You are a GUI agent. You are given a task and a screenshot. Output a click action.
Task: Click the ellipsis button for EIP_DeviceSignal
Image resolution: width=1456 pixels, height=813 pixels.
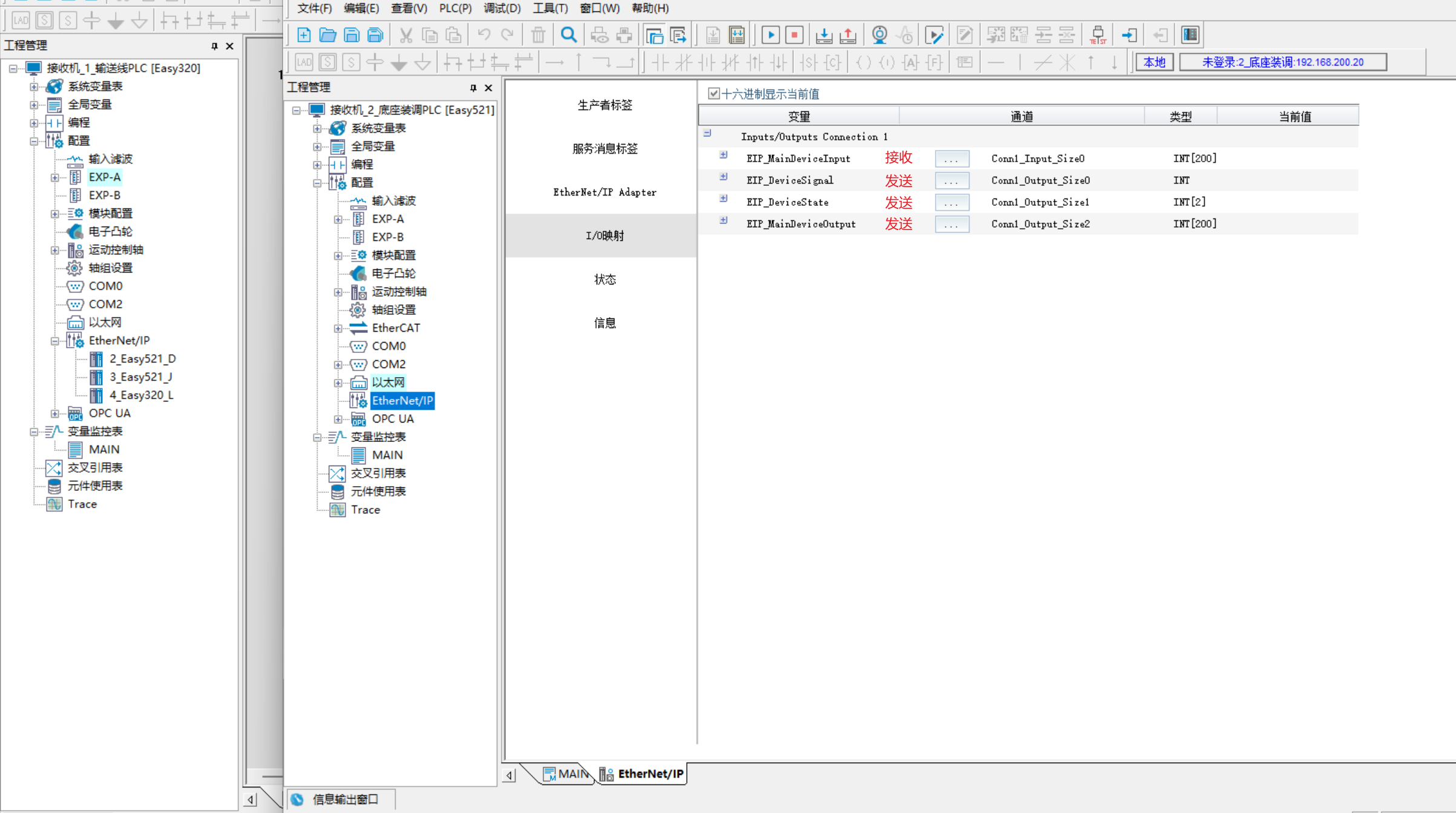coord(951,180)
